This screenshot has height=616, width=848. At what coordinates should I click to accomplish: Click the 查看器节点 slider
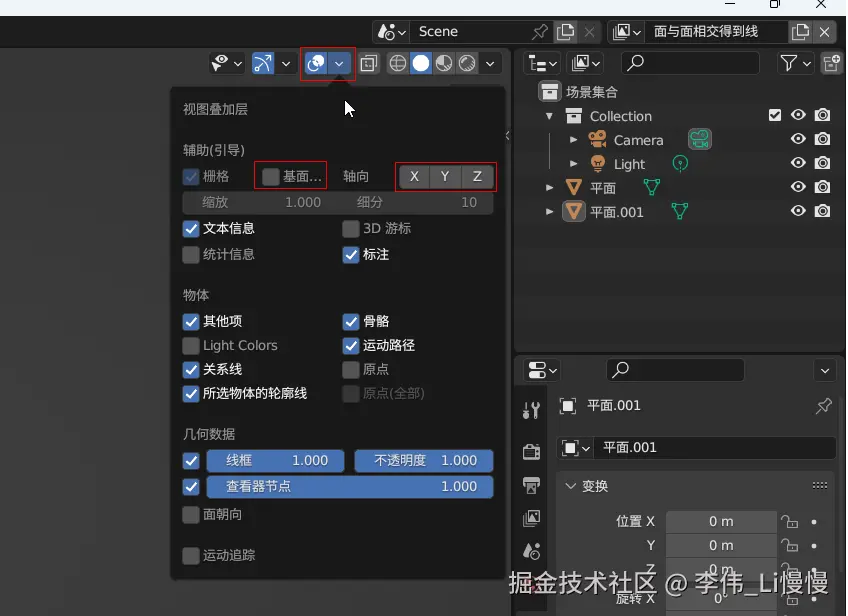pos(350,486)
